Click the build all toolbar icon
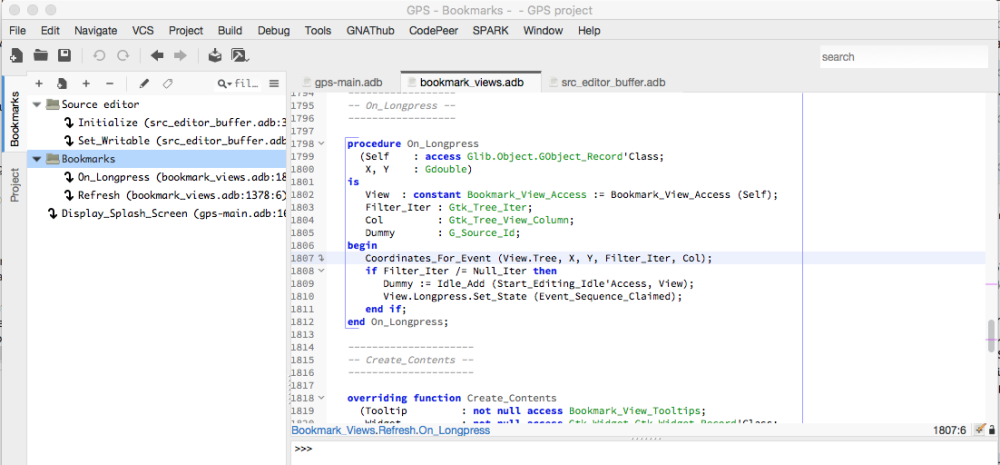The image size is (1000, 465). pyautogui.click(x=215, y=56)
